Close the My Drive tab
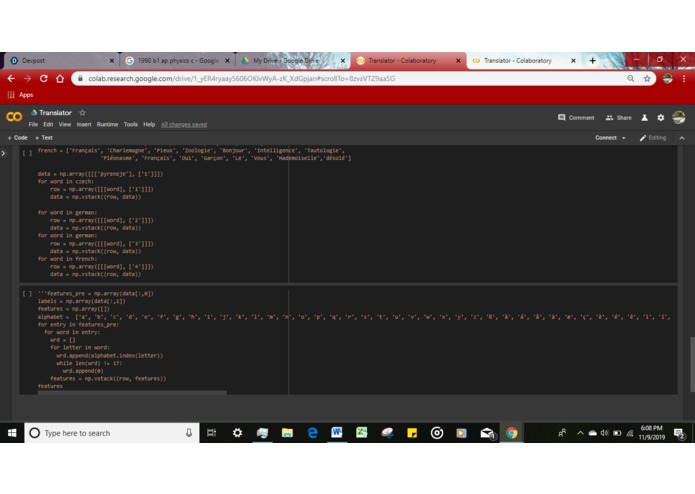The height and width of the screenshot is (494, 695). [343, 61]
